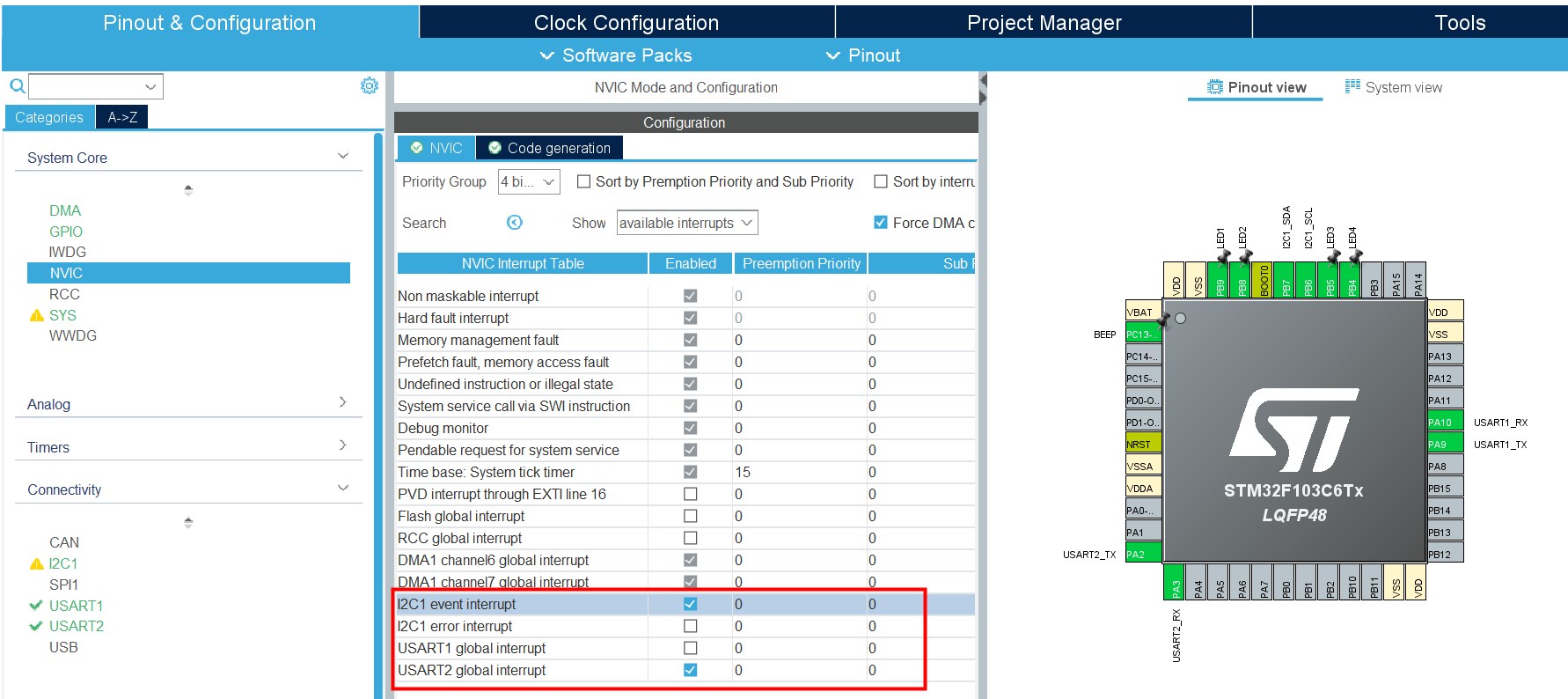Click the I2C1 warning triangle icon
Image resolution: width=1568 pixels, height=699 pixels.
[x=37, y=563]
